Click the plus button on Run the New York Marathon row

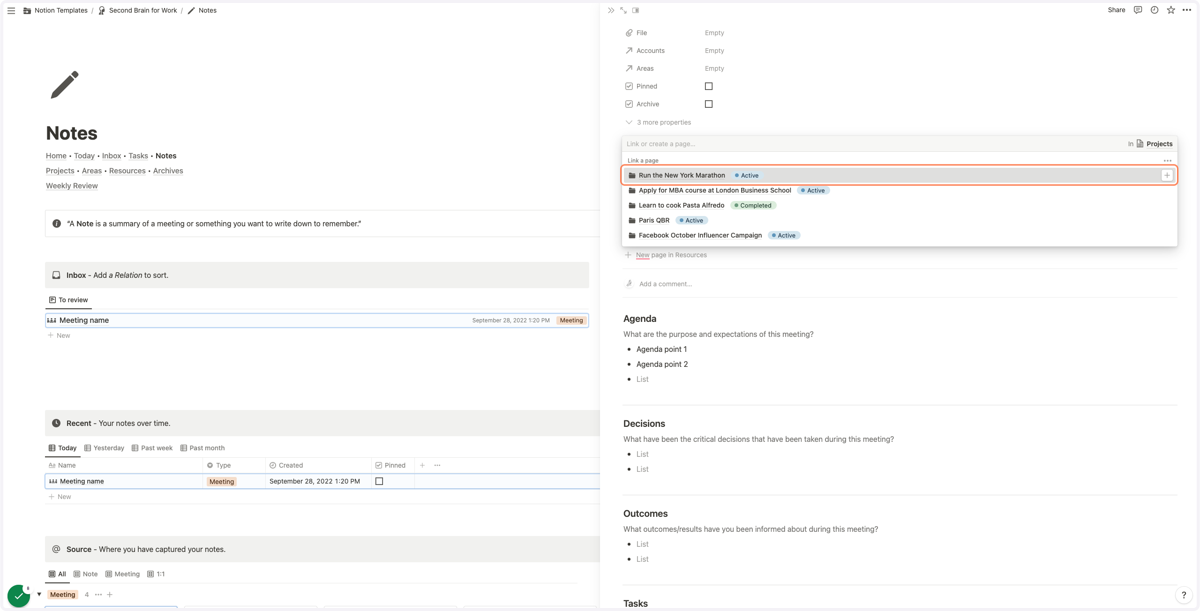pyautogui.click(x=1167, y=175)
